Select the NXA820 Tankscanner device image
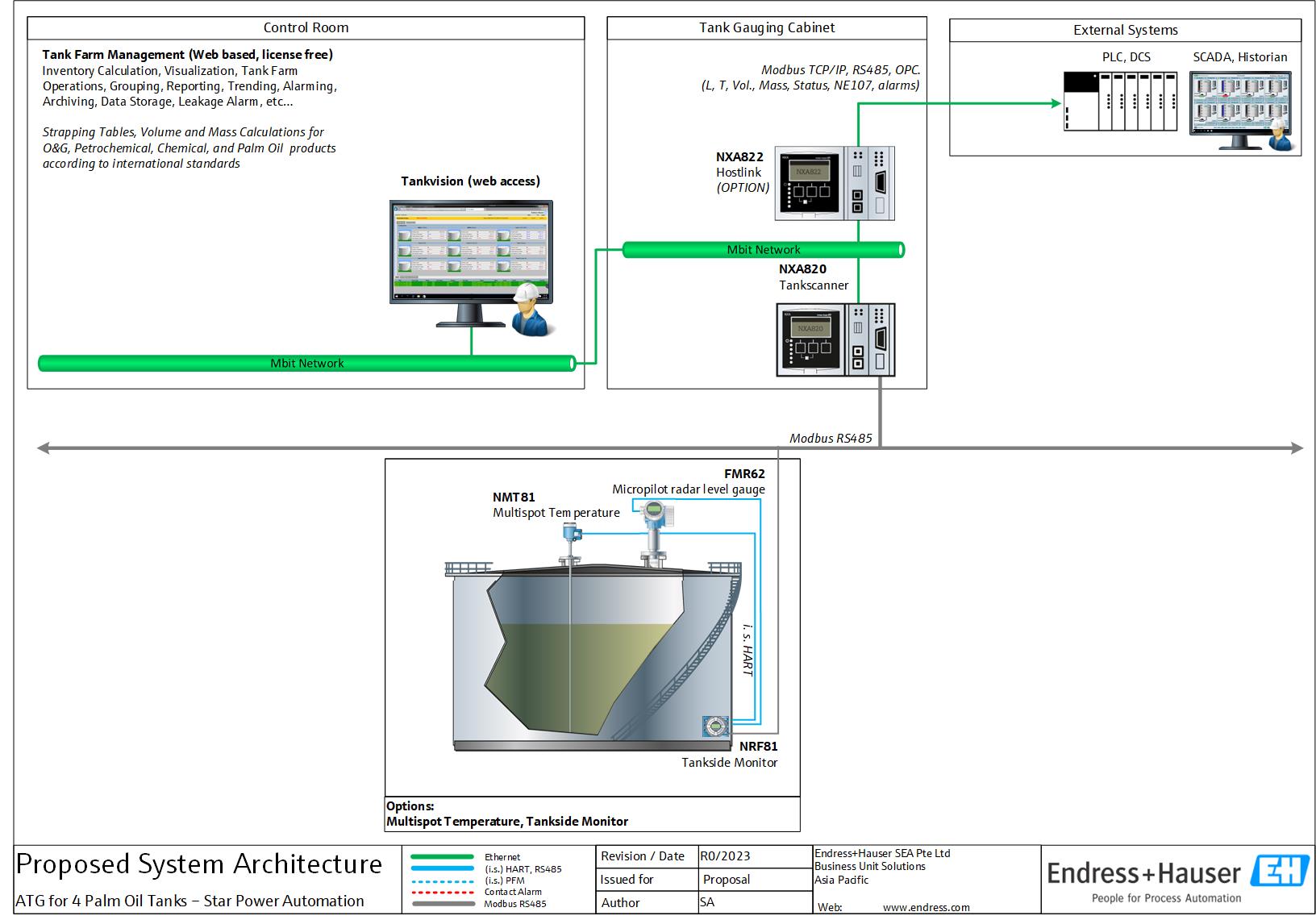Image resolution: width=1316 pixels, height=920 pixels. click(835, 339)
